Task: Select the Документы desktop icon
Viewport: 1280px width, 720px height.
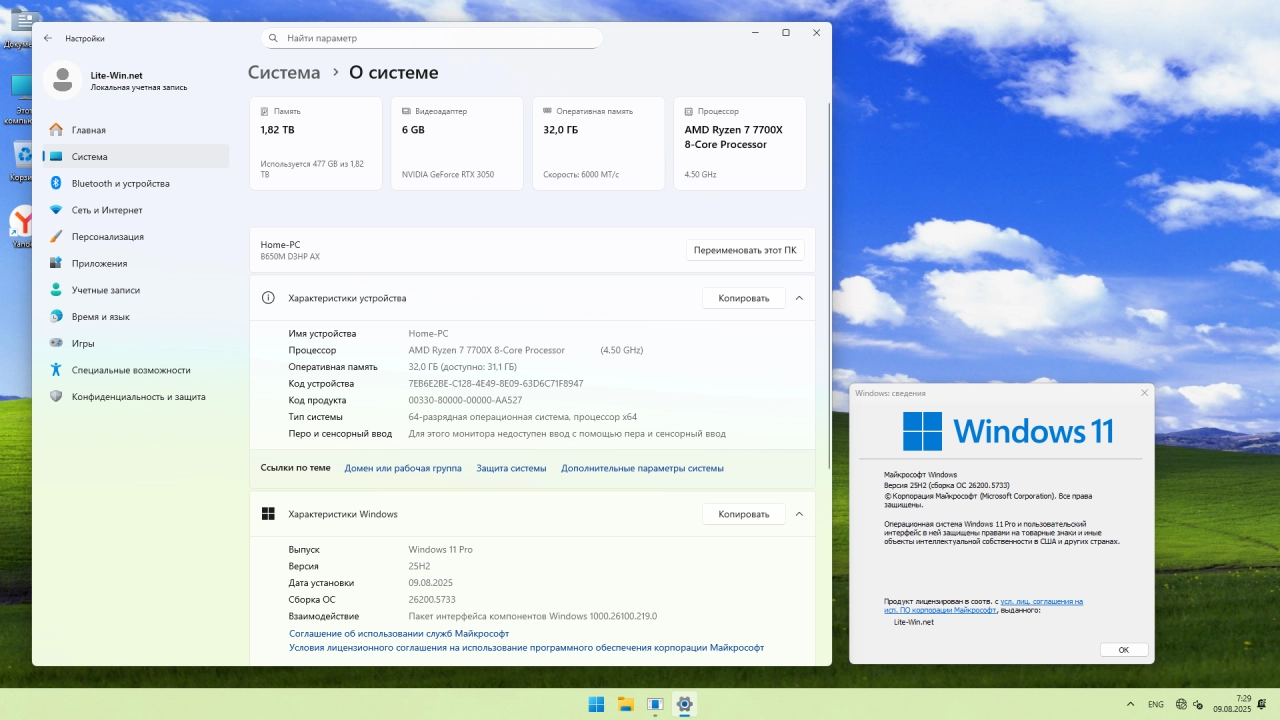Action: click(19, 30)
